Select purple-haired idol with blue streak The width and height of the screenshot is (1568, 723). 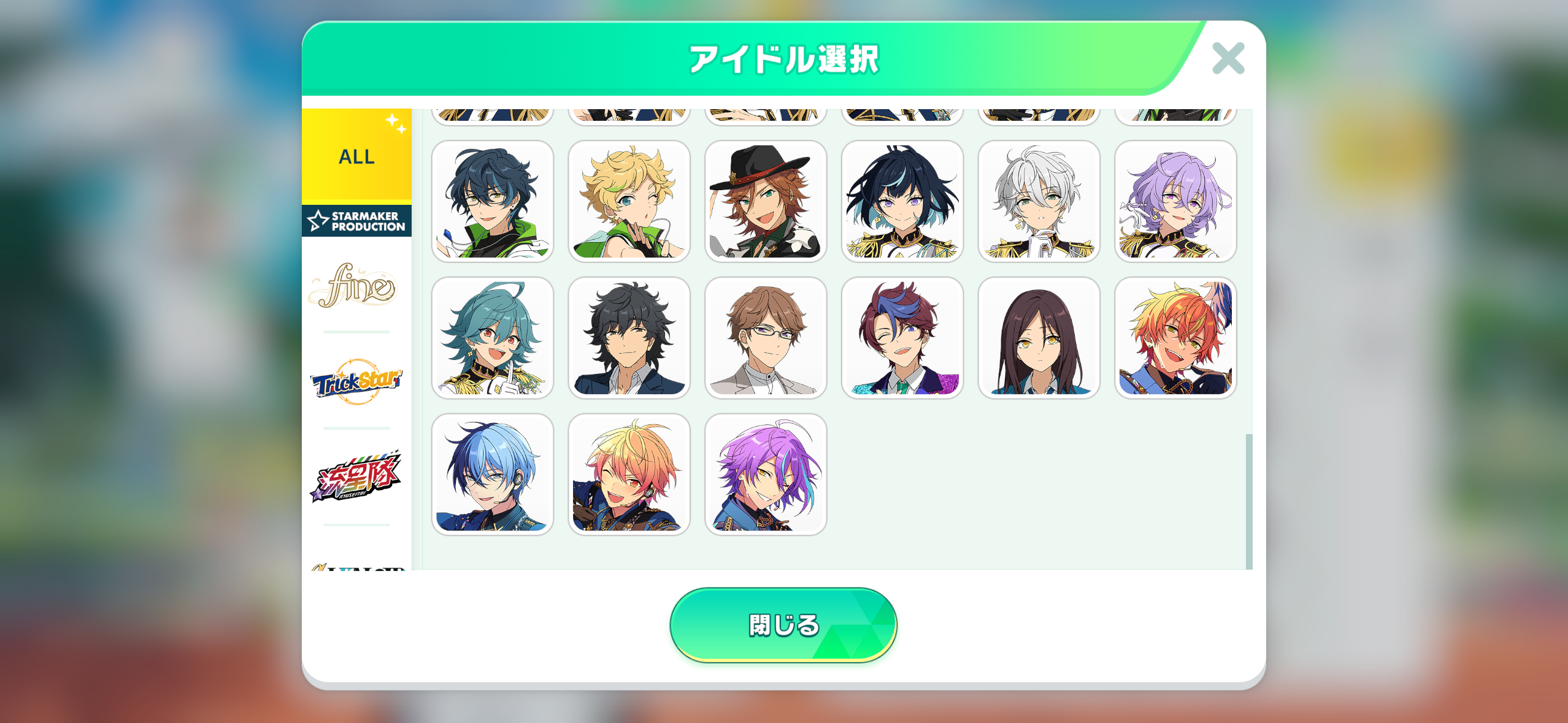[766, 475]
